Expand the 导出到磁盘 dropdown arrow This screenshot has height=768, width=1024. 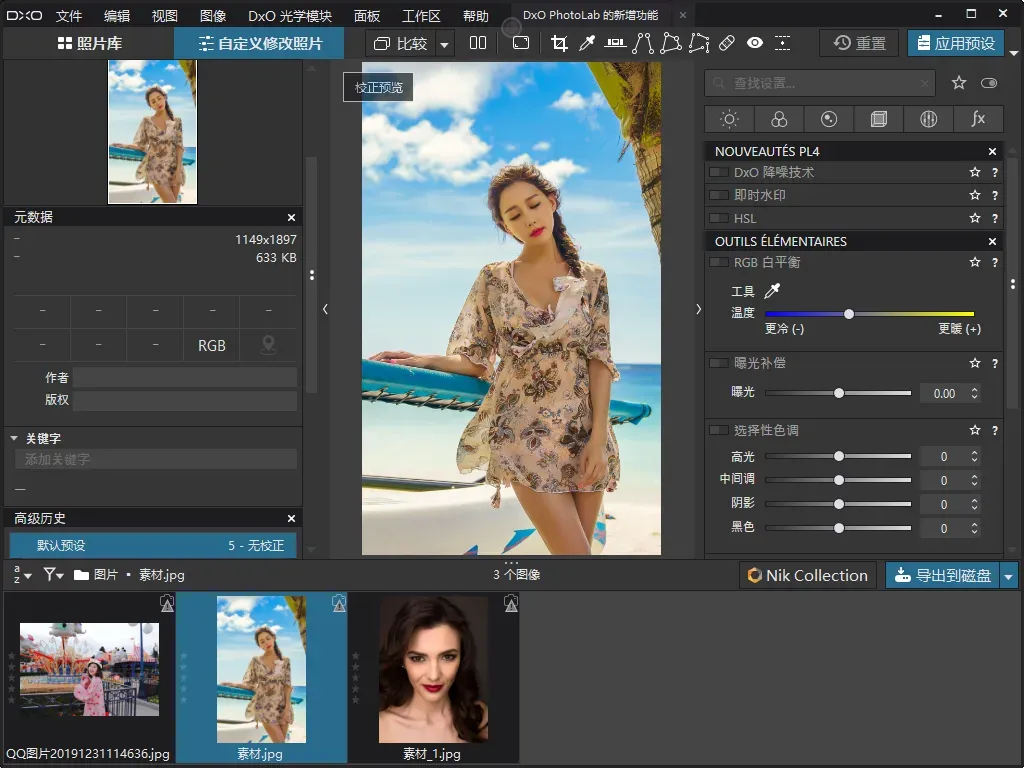1009,575
